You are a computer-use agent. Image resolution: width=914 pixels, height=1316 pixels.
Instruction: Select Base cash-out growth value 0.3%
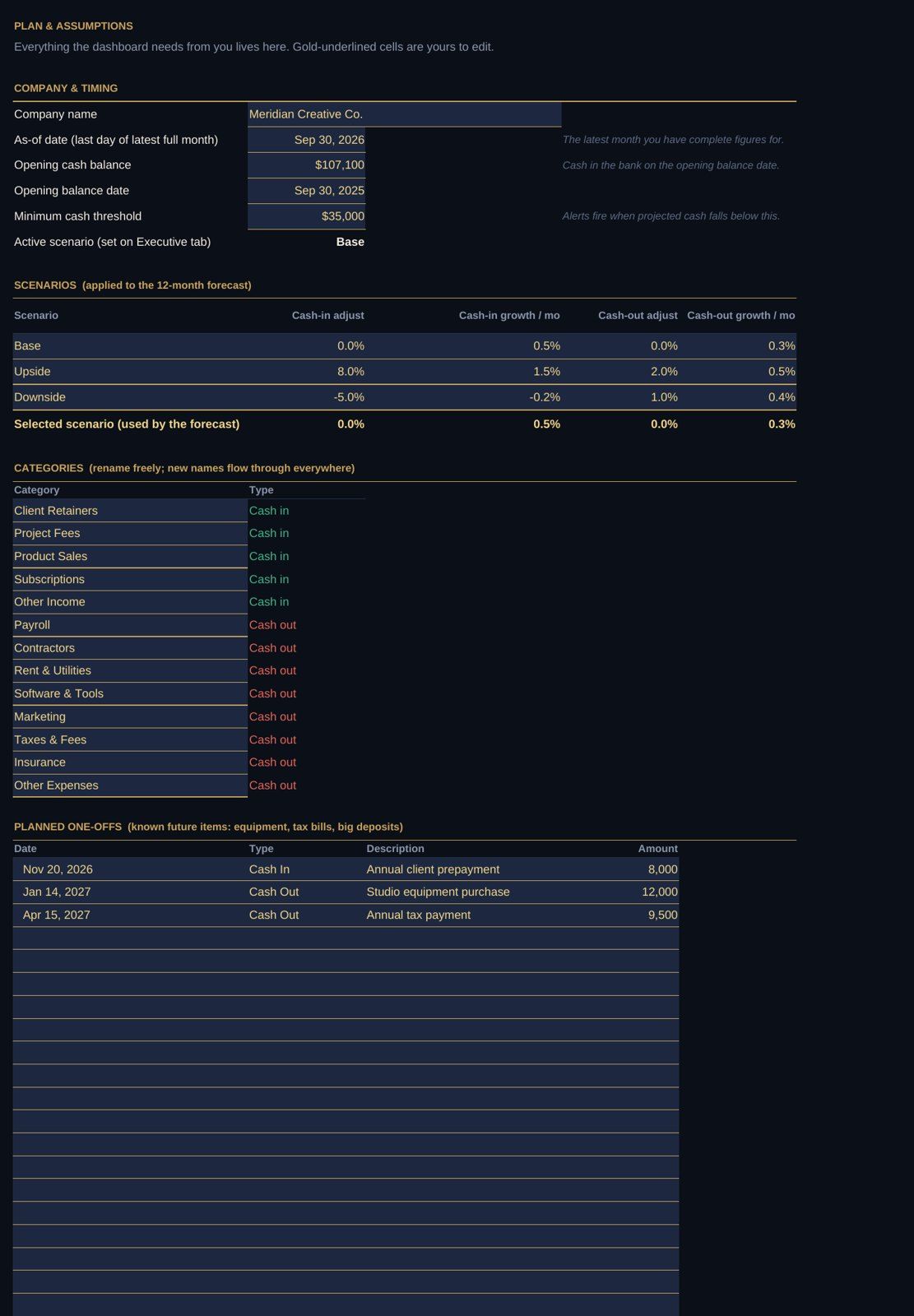click(738, 346)
